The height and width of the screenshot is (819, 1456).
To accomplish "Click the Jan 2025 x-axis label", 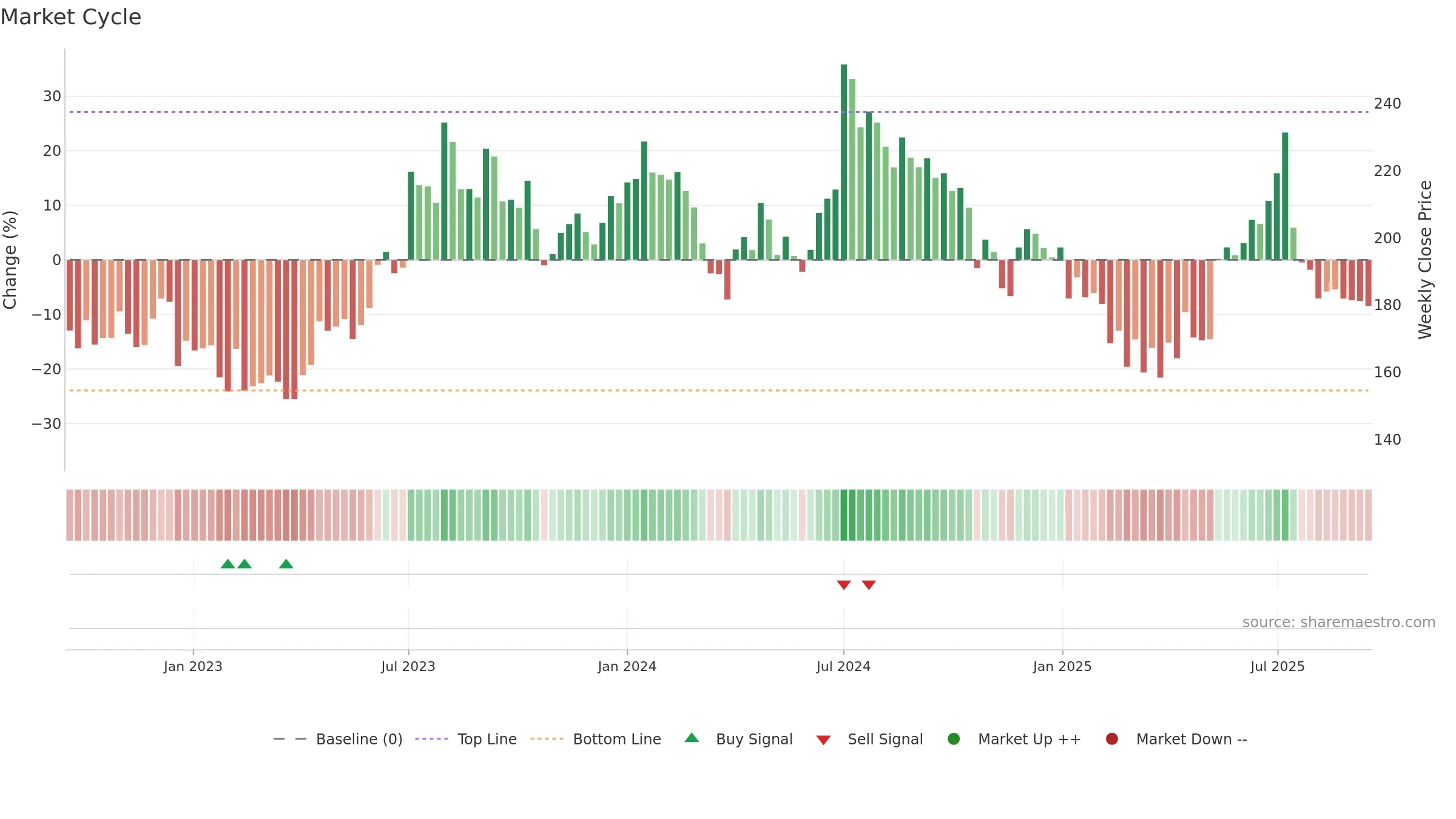I will click(1062, 666).
